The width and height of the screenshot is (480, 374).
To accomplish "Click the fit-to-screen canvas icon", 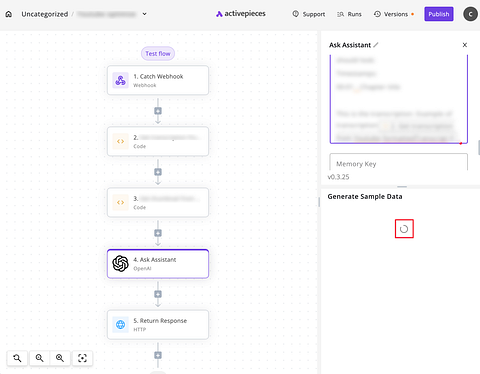I will click(82, 358).
